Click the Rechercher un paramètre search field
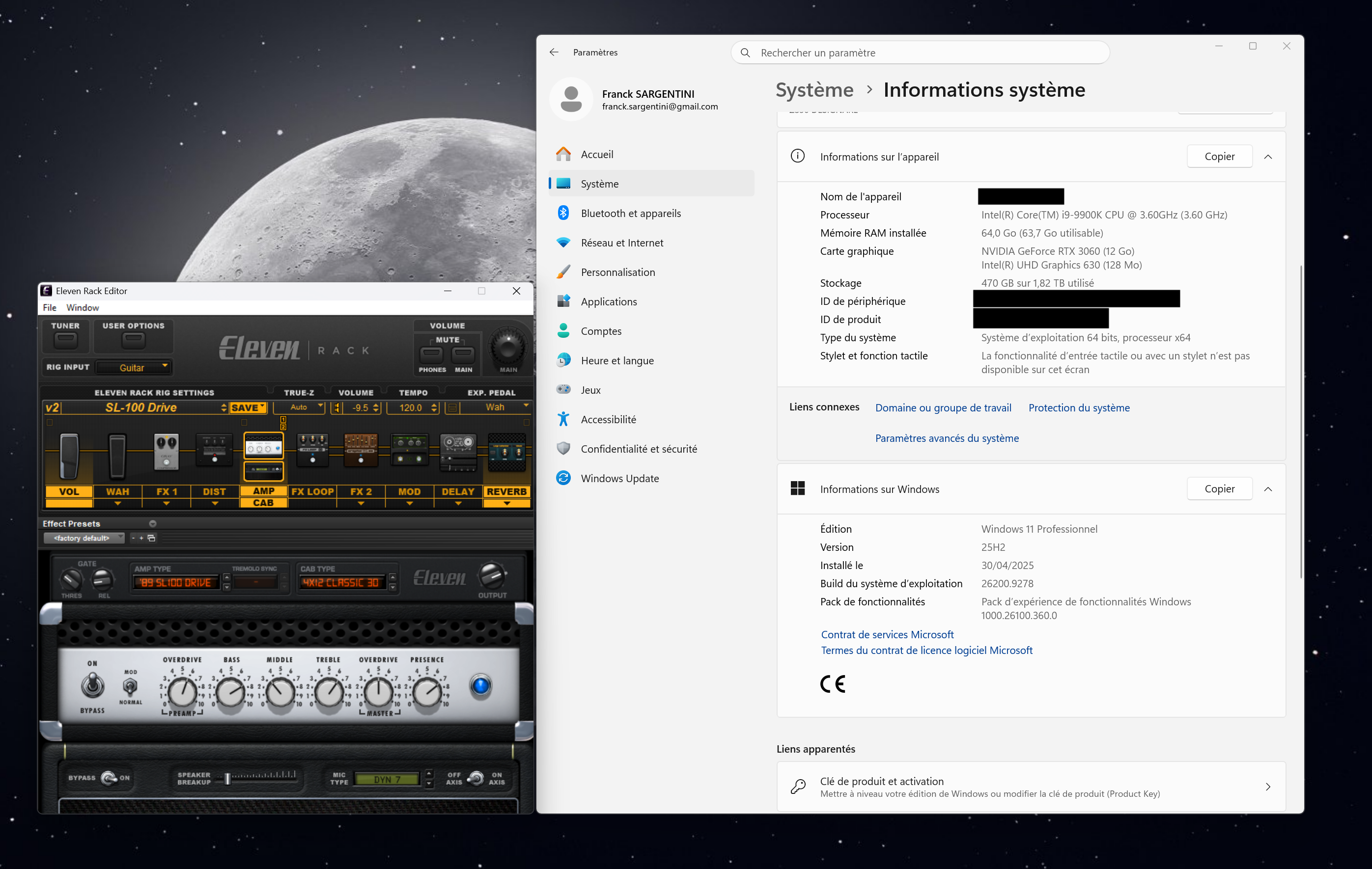This screenshot has width=1372, height=869. (920, 53)
